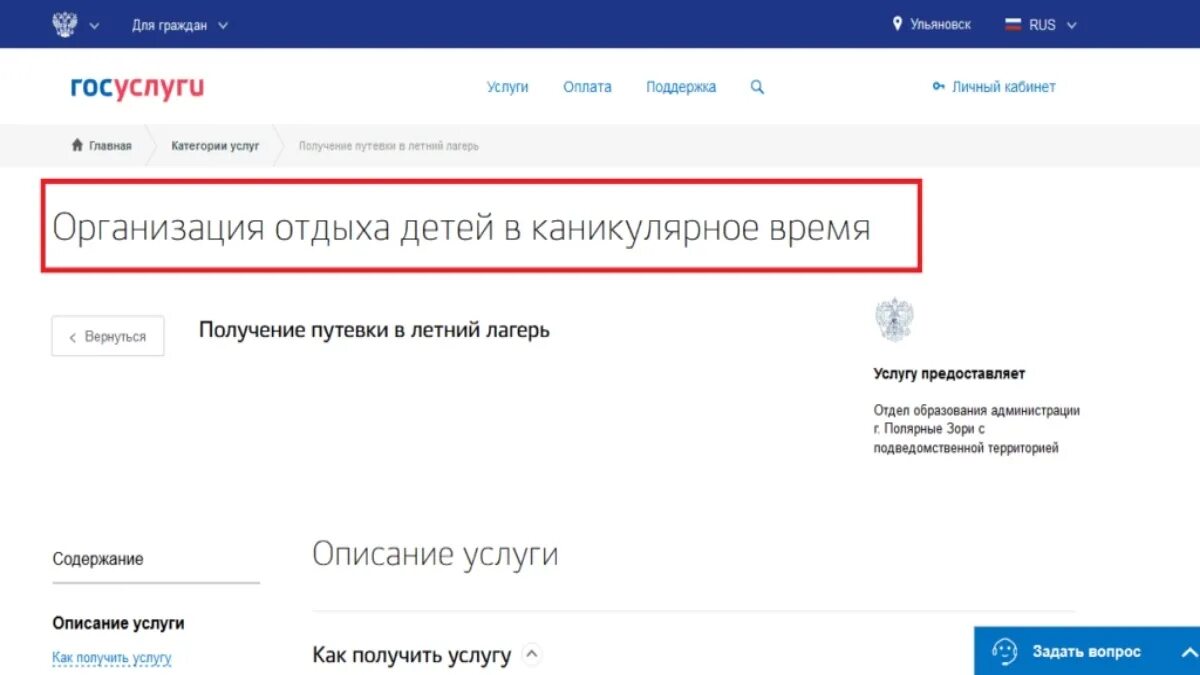Click heading "Получение путевки в летний лагерь"

pos(374,329)
